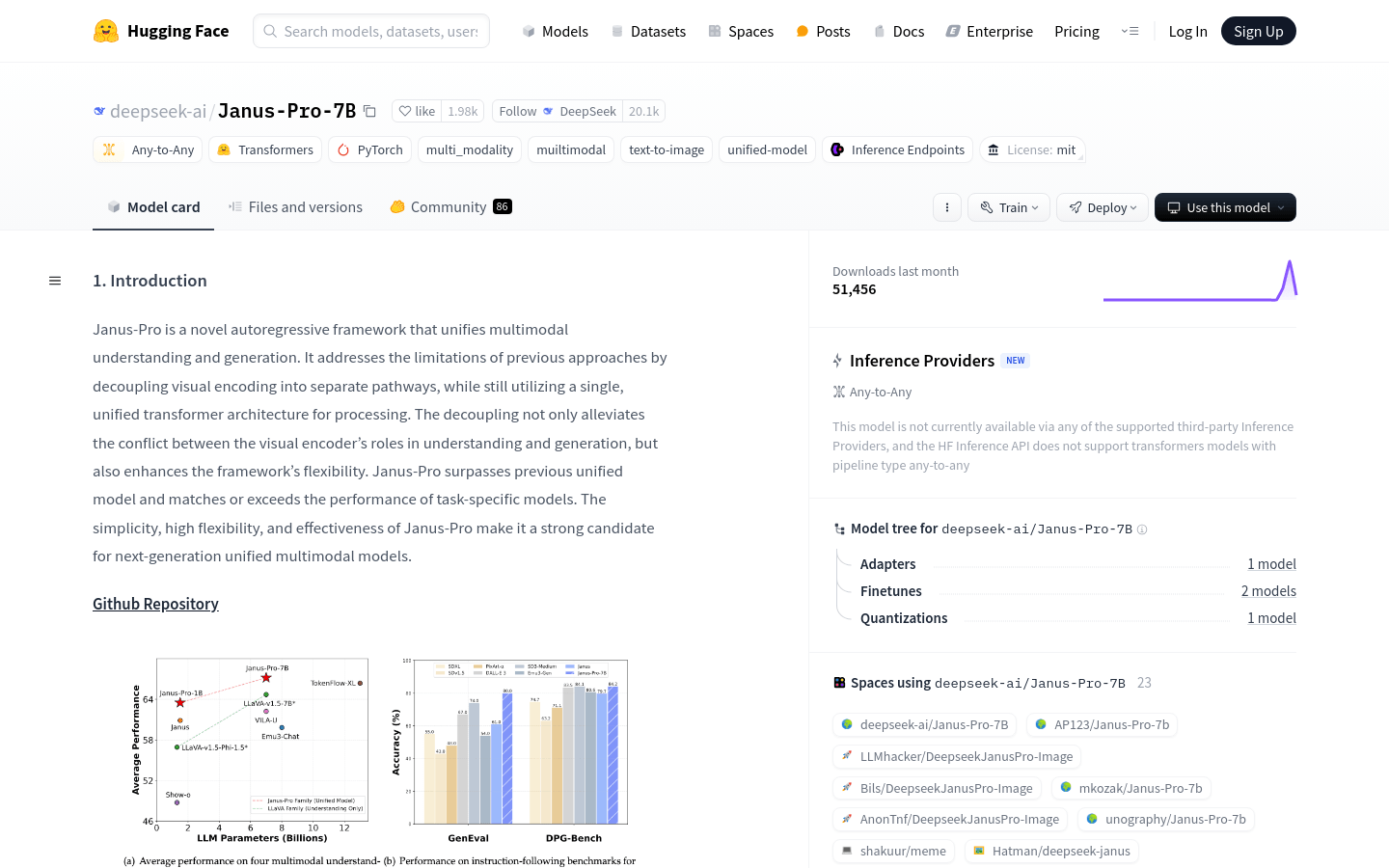Click the deepseek-ai organization avatar icon
1389x868 pixels.
[x=99, y=111]
